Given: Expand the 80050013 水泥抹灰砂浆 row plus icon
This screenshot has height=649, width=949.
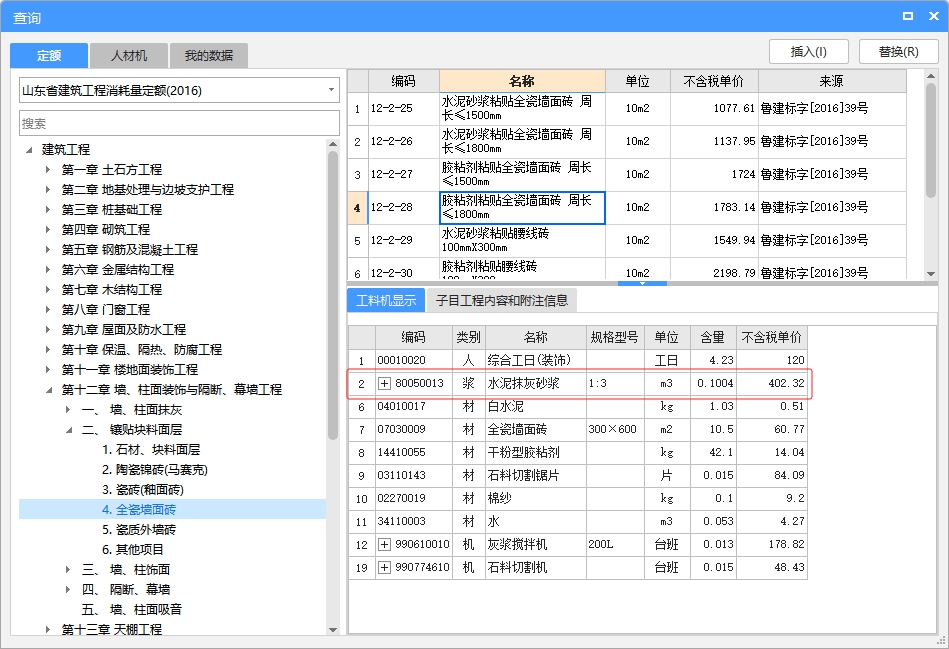Looking at the screenshot, I should click(384, 383).
